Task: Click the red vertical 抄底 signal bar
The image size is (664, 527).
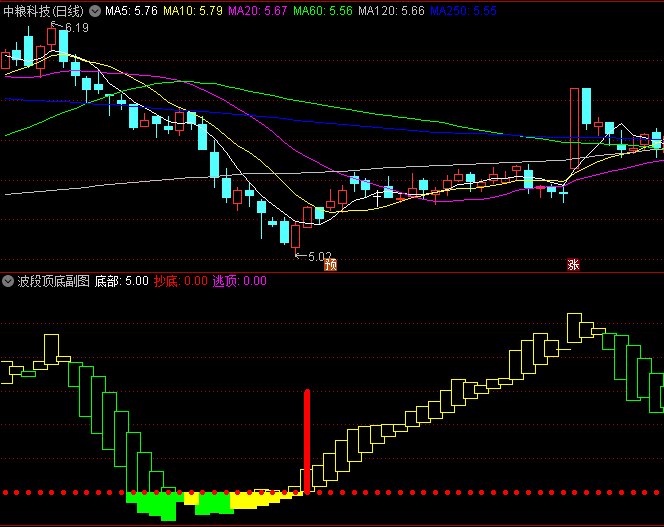Action: [307, 441]
